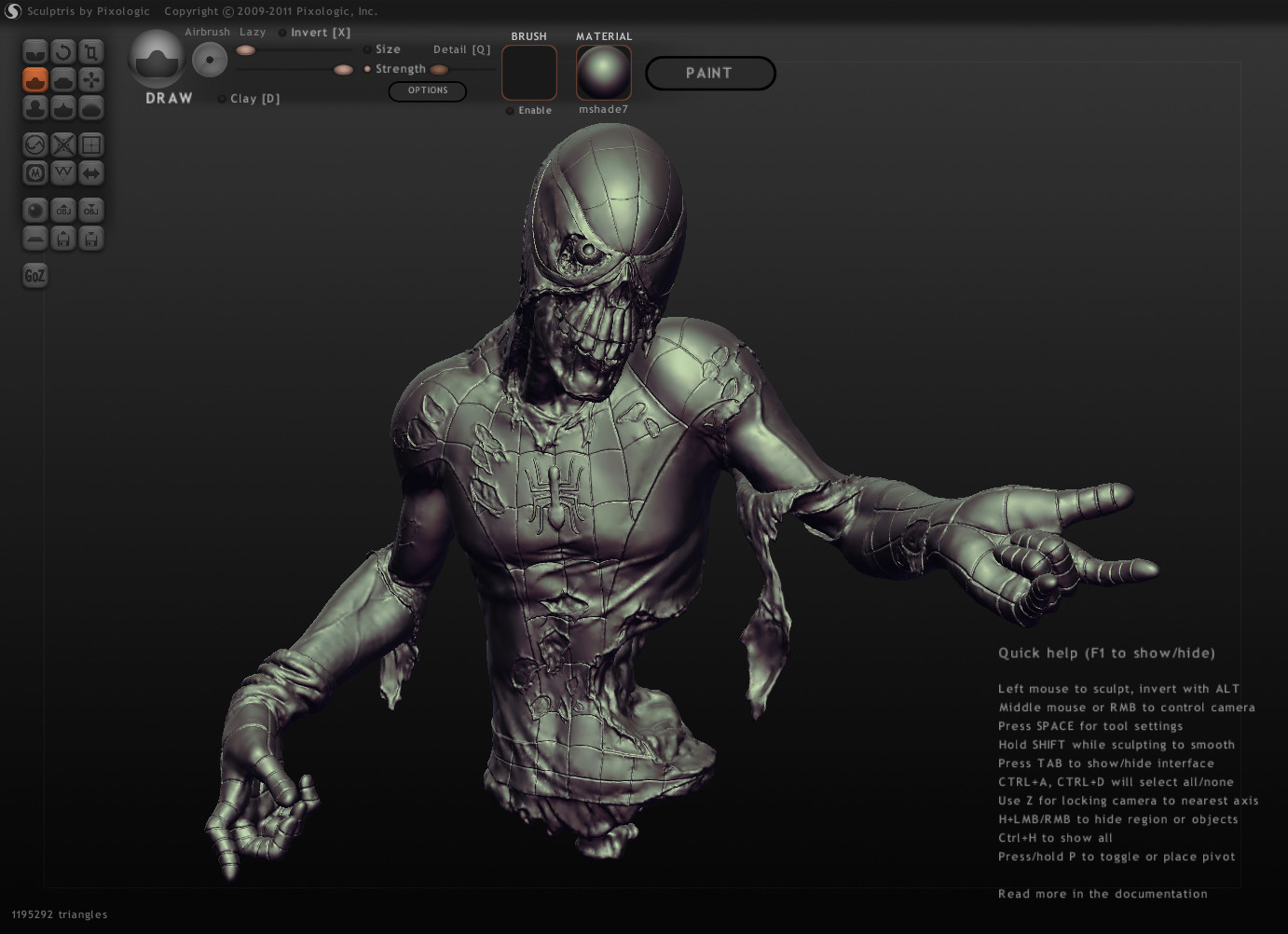Click the 'MATERIAL' heading
The image size is (1288, 934).
coord(604,36)
